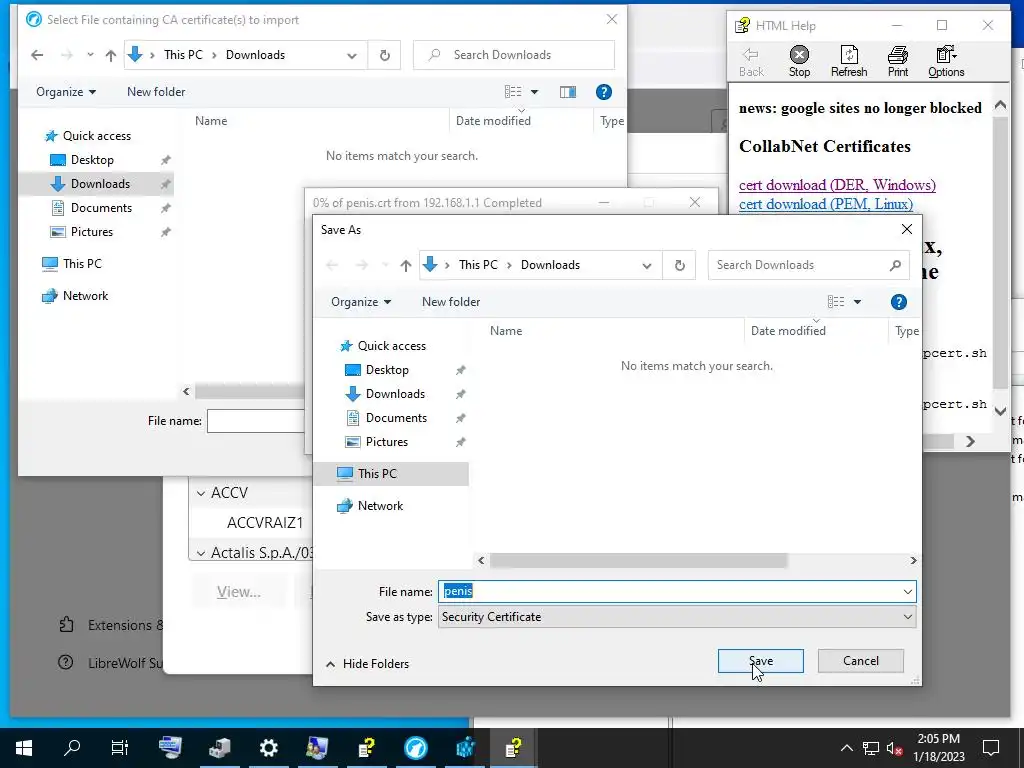Open view options arrow in Save As dialog
This screenshot has width=1024, height=768.
857,302
